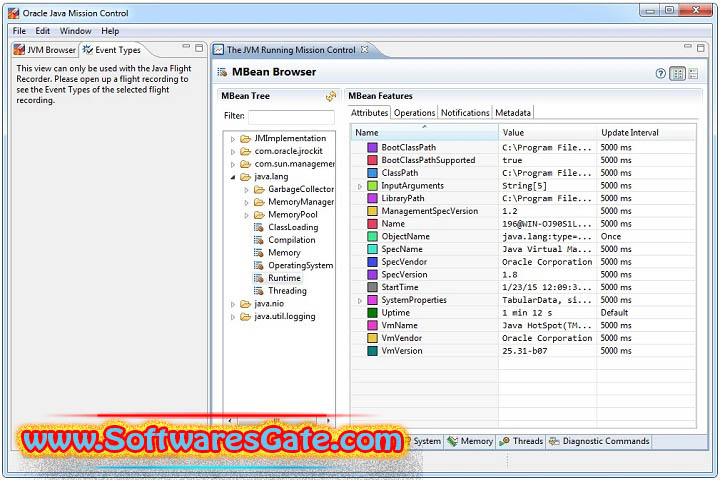Viewport: 720px width, 480px height.
Task: Click the ClassPath blue color swatch
Action: pyautogui.click(x=372, y=173)
